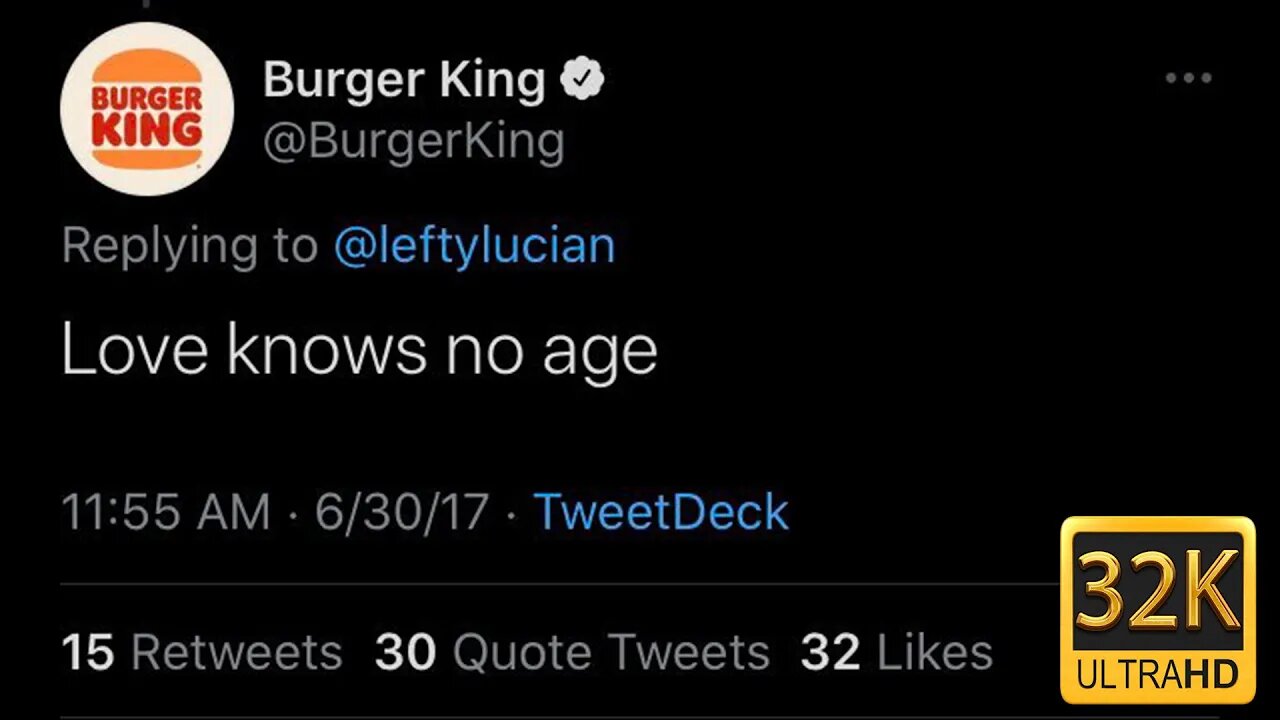
Task: Click the tweet text "Love knows no age"
Action: [359, 350]
